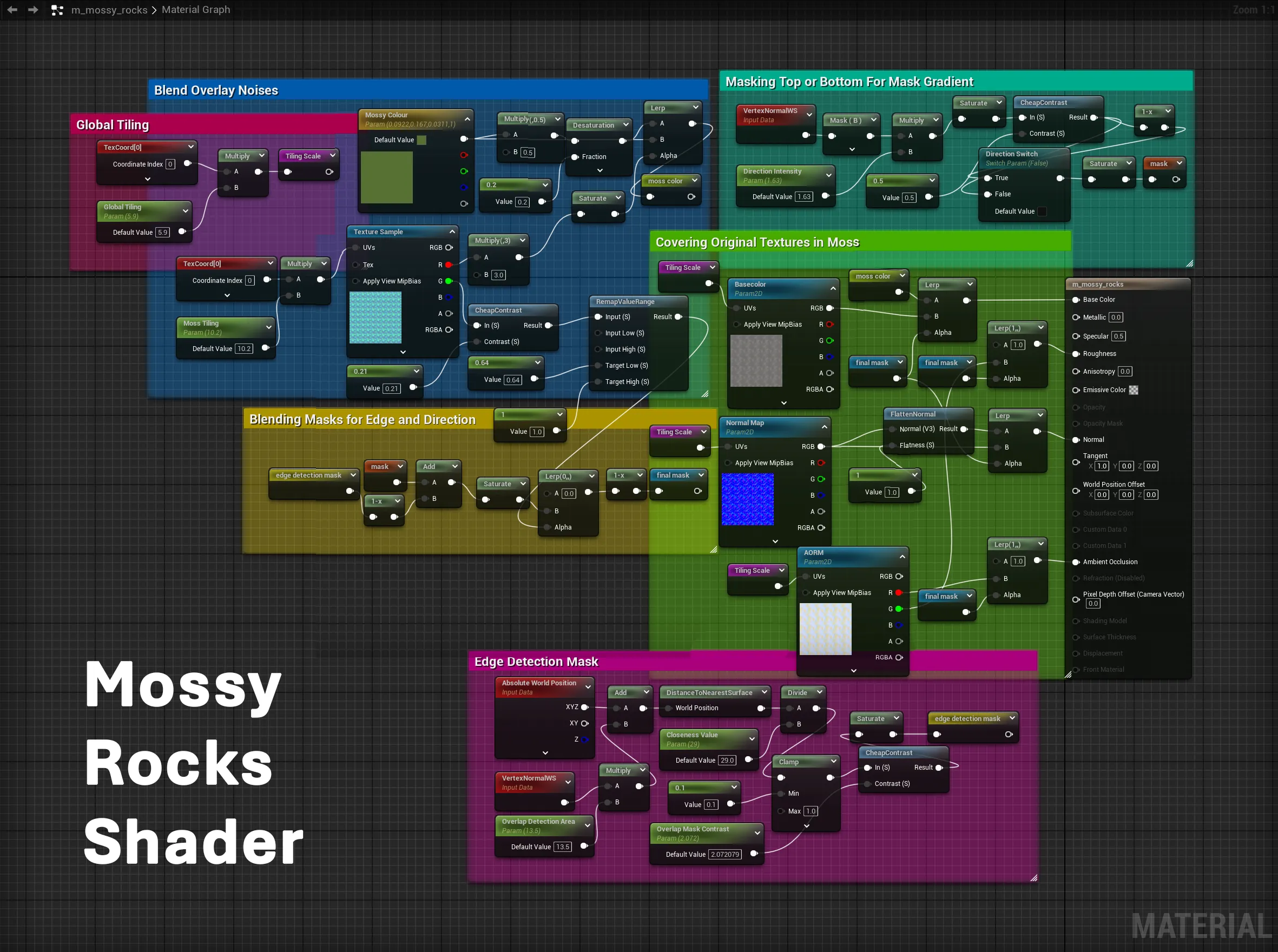Select the Masking Top or Bottom comment title
This screenshot has height=952, width=1278.
coord(849,82)
